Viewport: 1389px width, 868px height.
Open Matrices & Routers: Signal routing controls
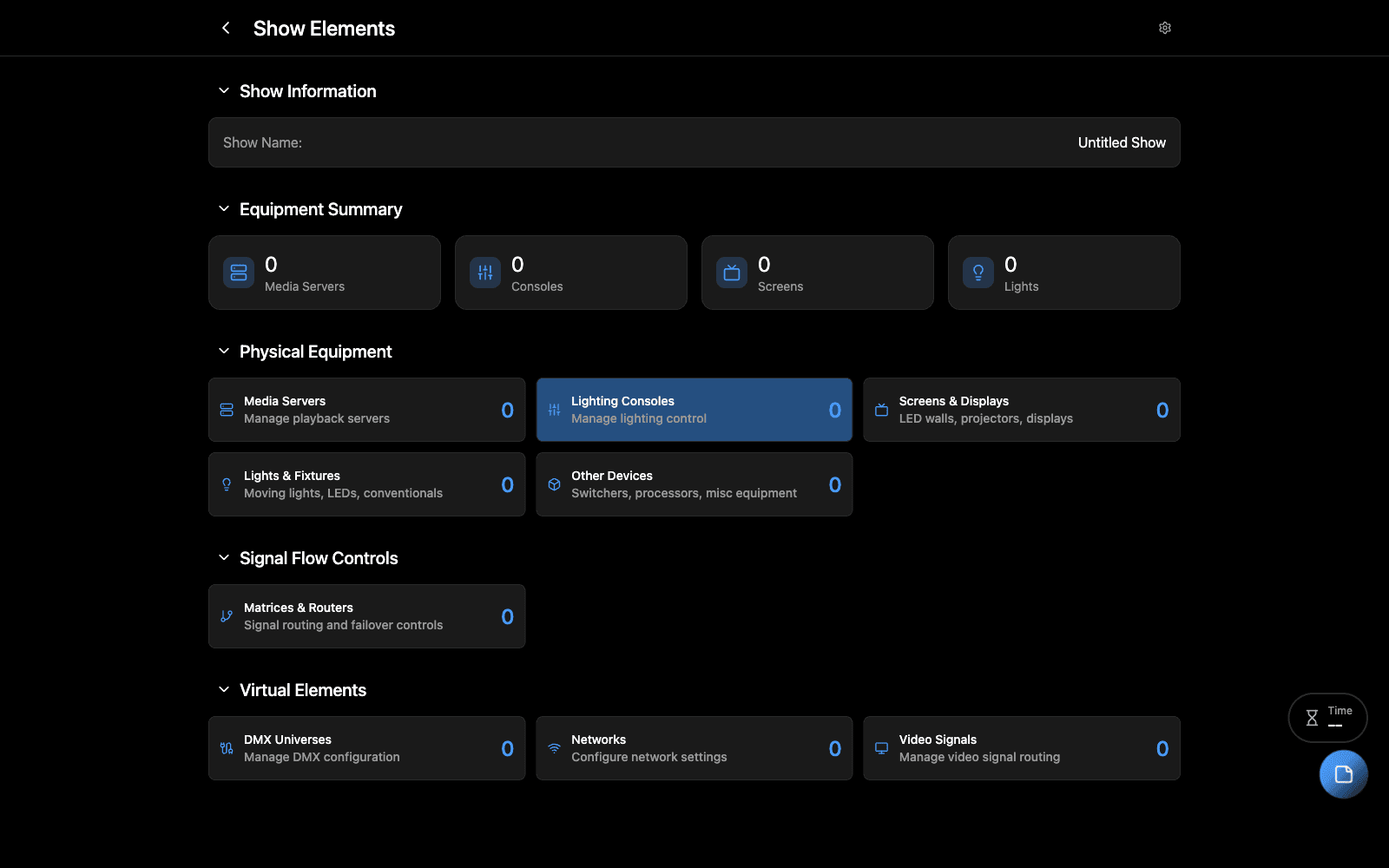point(366,616)
